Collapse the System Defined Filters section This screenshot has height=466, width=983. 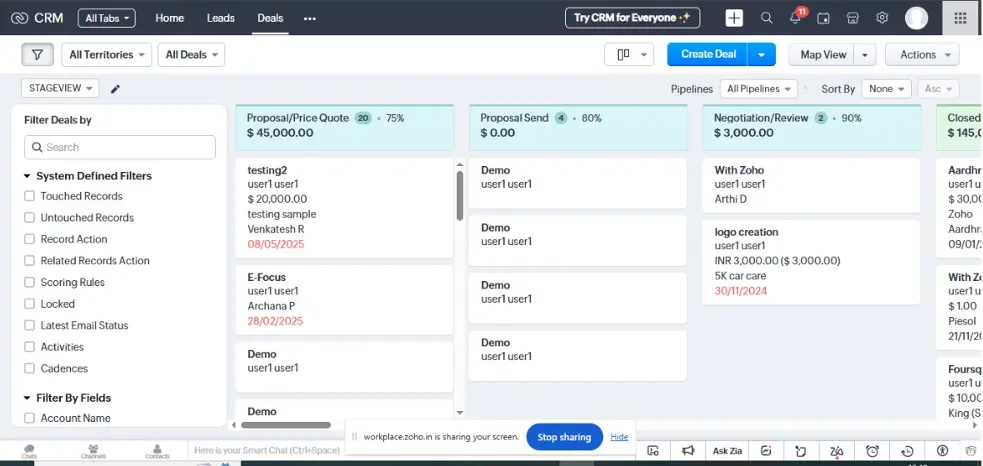coord(27,176)
